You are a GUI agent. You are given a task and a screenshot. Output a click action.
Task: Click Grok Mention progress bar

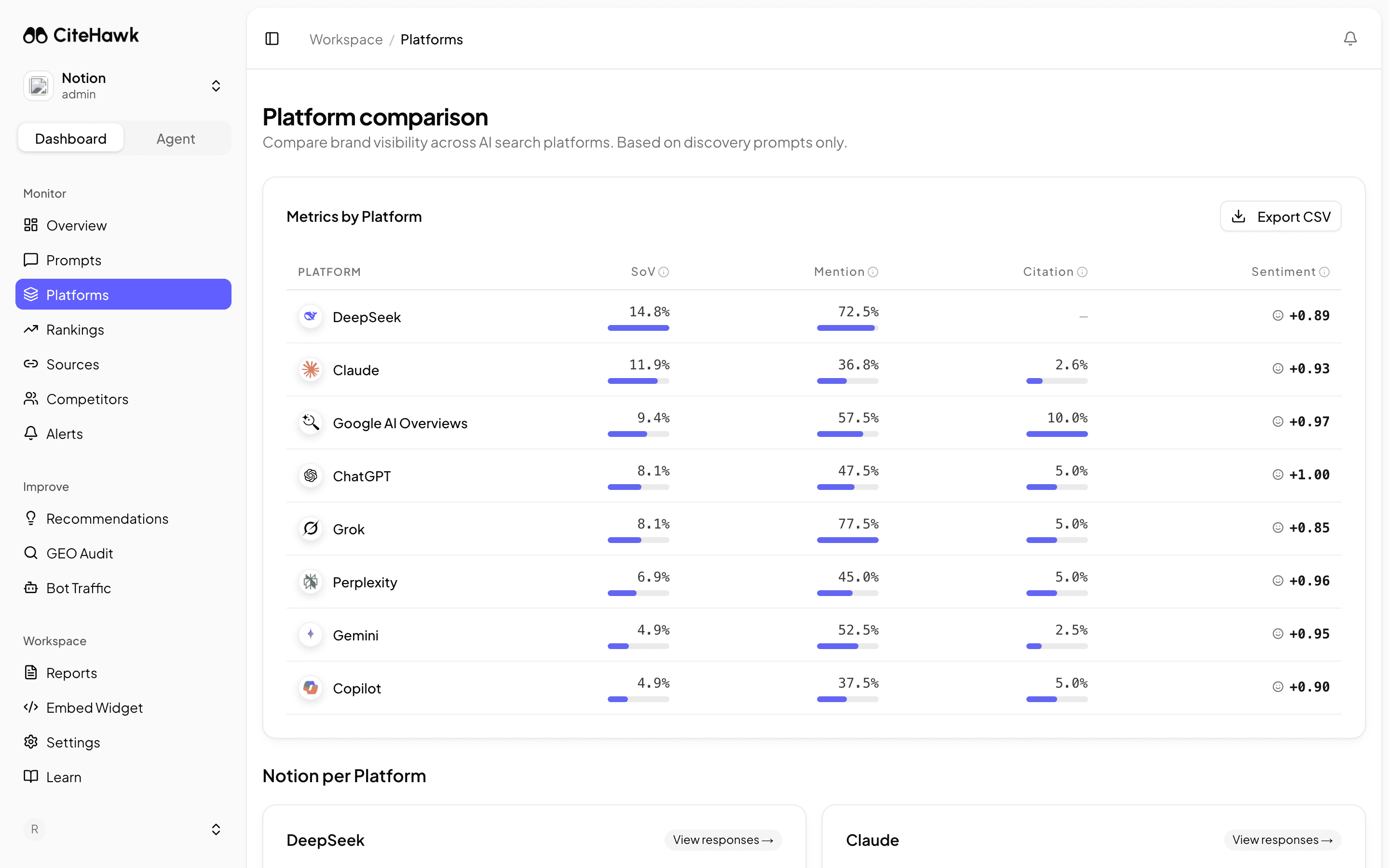point(848,540)
